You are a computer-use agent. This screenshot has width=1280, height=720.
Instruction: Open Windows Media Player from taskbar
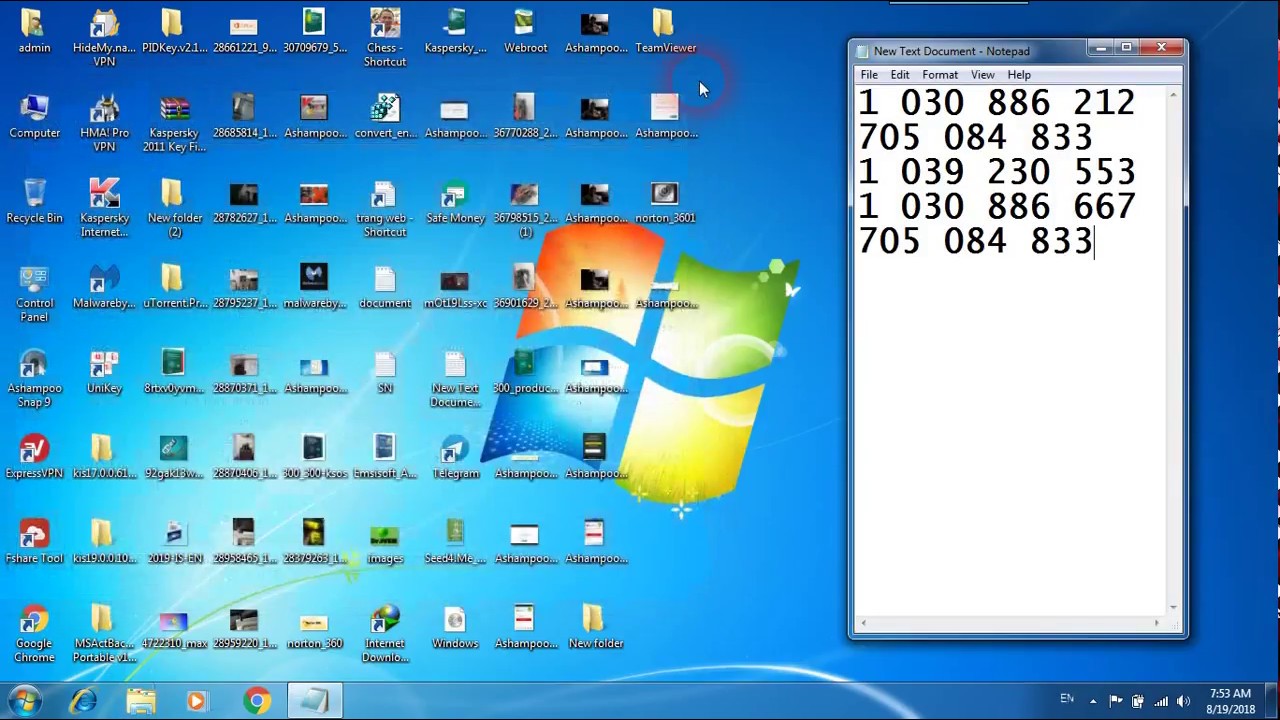coord(197,701)
